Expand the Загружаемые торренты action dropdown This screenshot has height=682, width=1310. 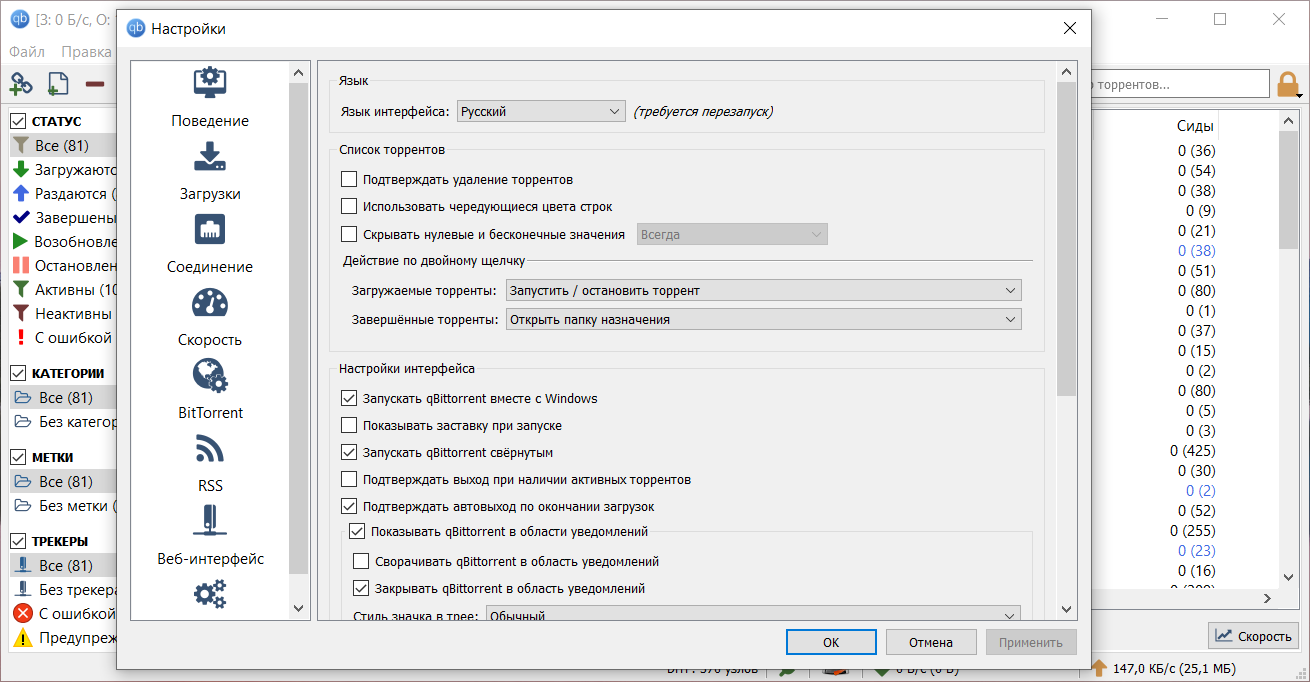click(763, 291)
